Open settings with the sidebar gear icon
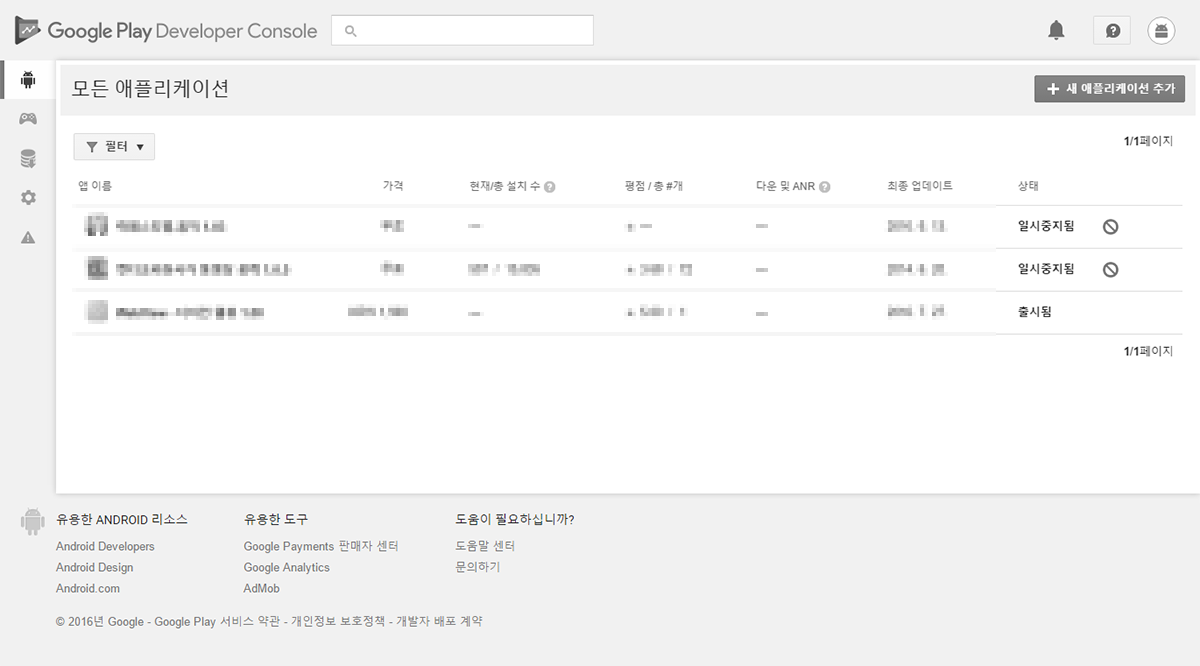 click(x=28, y=197)
